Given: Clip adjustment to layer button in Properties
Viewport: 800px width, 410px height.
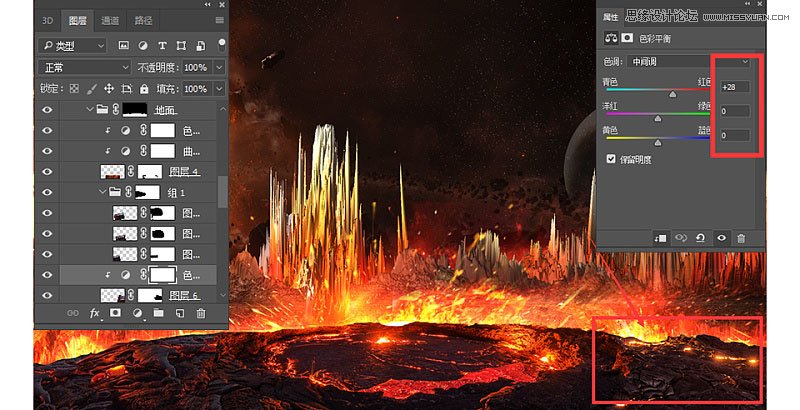Looking at the screenshot, I should coord(661,238).
